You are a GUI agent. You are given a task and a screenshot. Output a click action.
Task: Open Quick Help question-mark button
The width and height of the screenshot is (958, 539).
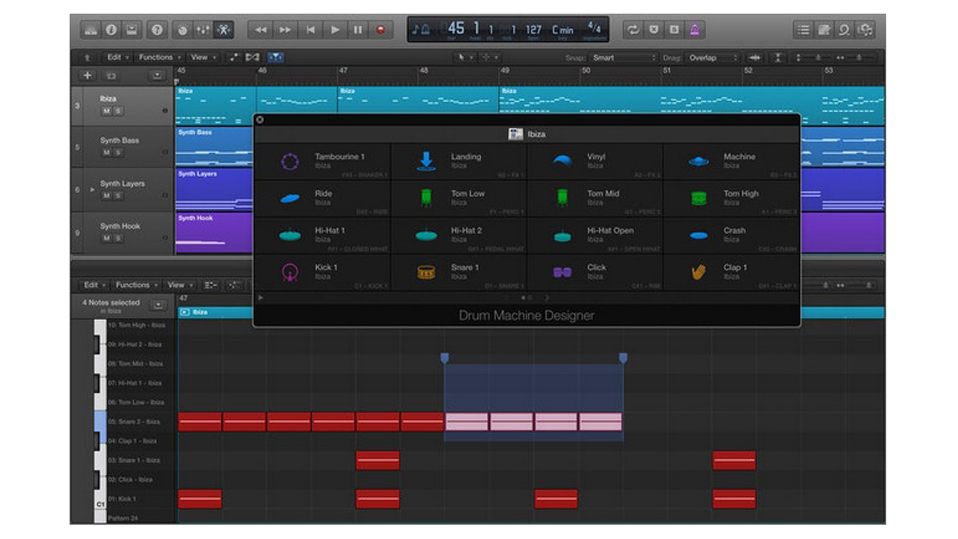pyautogui.click(x=157, y=29)
